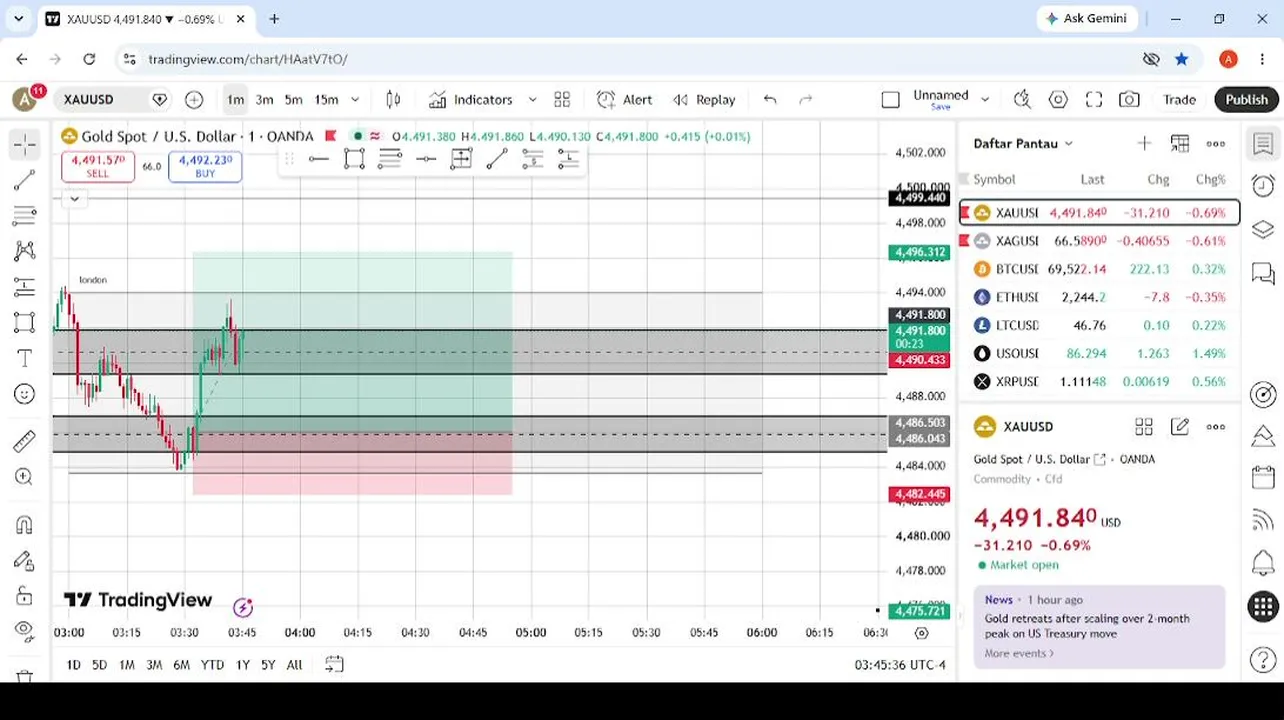Screen dimensions: 1284x720
Task: Open Ask Gemini in browser
Action: (1086, 18)
